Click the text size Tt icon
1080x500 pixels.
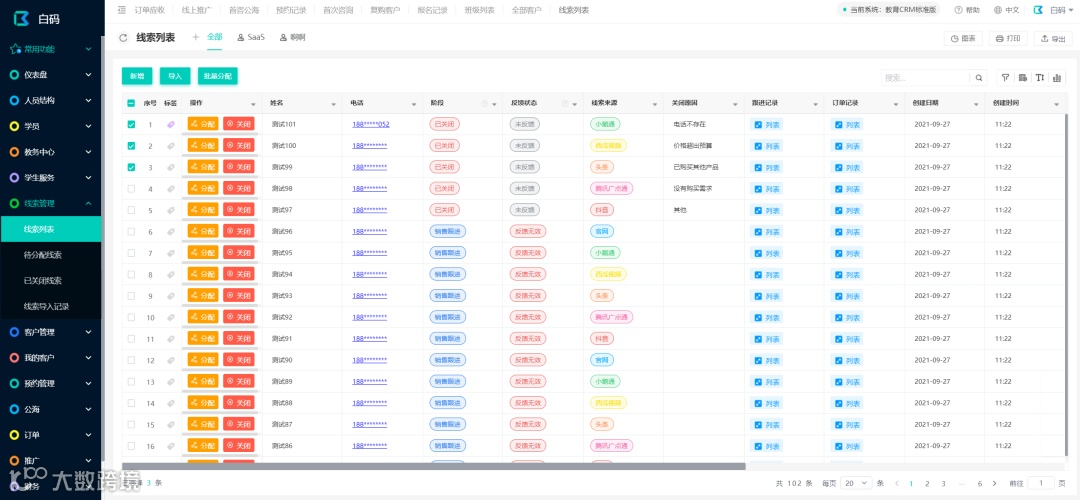tap(1040, 78)
